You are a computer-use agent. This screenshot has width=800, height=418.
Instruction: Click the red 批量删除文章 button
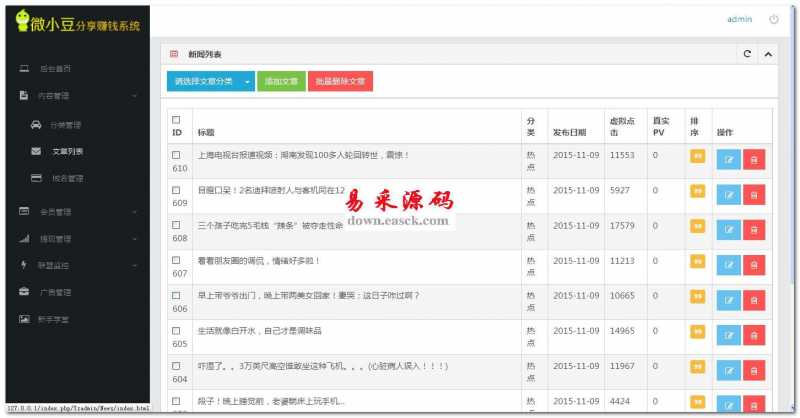coord(340,81)
